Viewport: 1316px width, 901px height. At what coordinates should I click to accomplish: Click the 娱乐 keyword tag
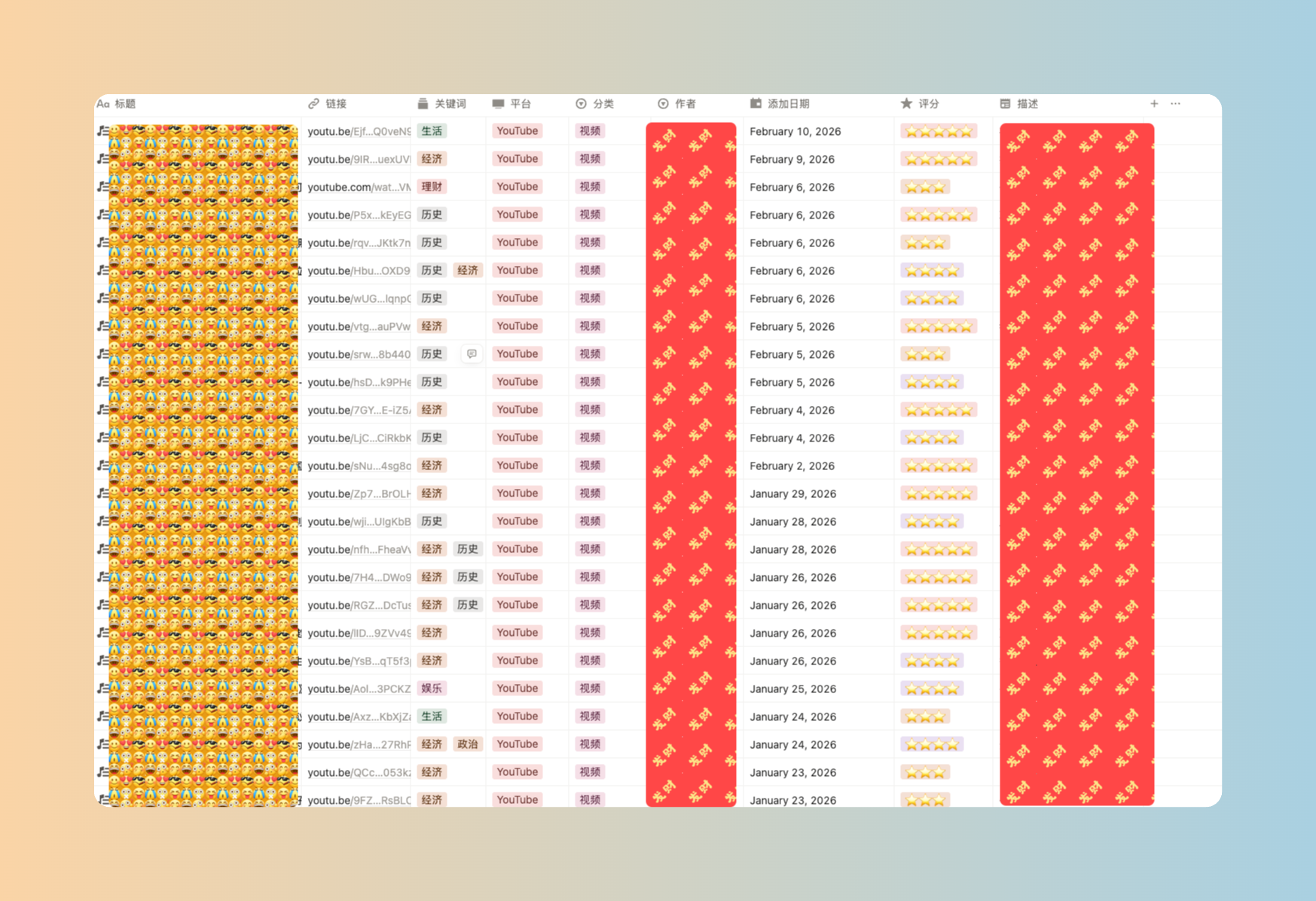[x=432, y=689]
